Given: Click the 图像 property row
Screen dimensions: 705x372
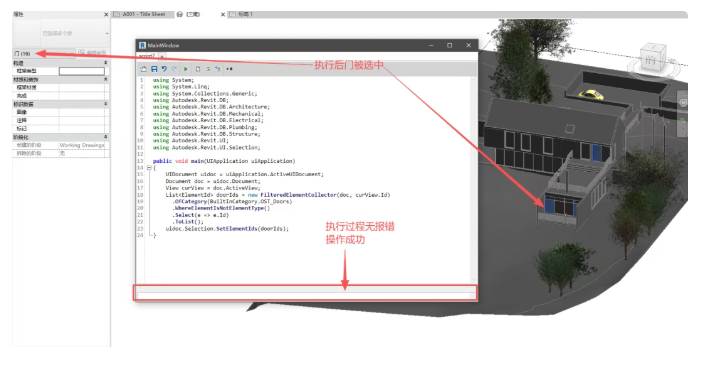Looking at the screenshot, I should coord(61,112).
